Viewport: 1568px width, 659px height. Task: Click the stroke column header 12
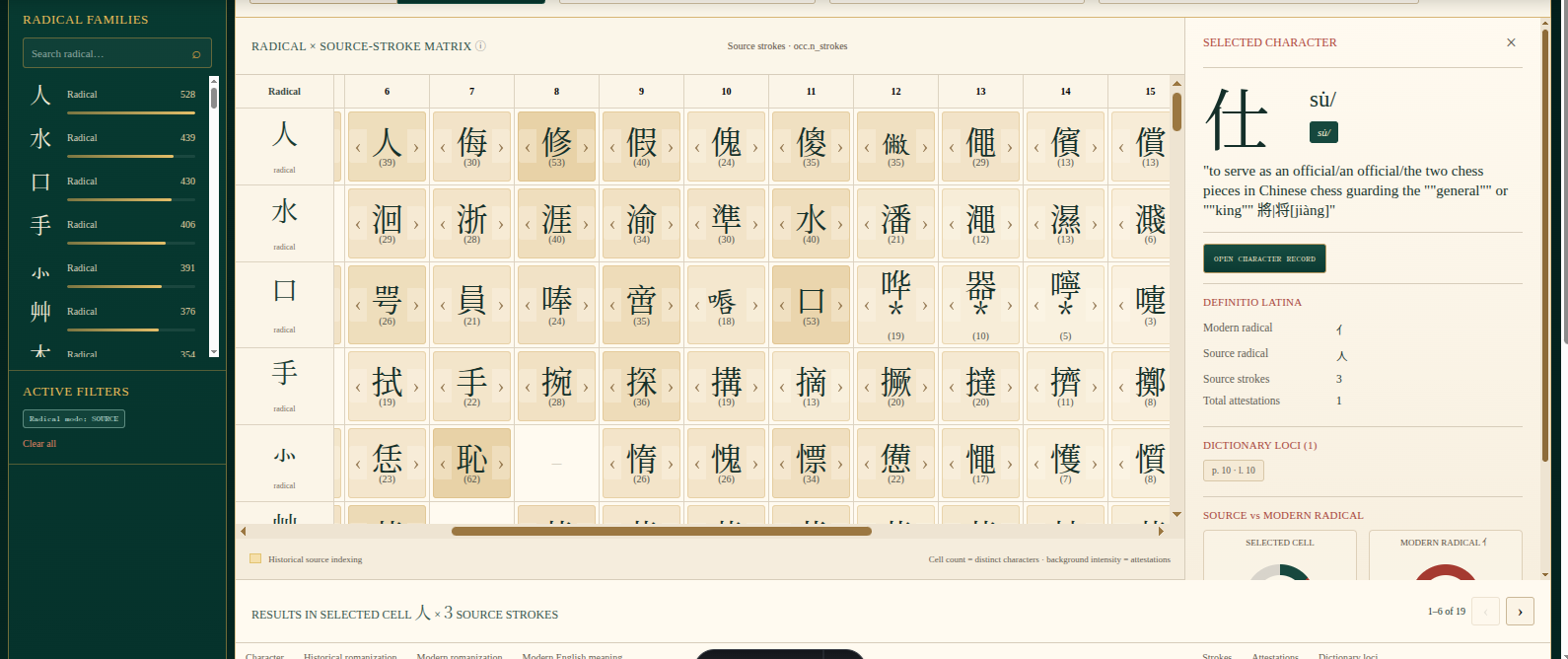895,92
